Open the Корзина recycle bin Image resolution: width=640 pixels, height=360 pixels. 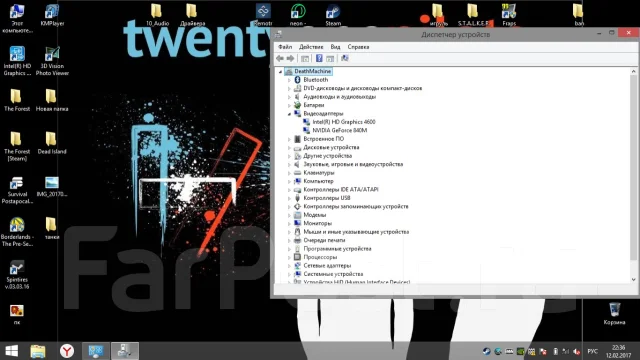[x=614, y=313]
